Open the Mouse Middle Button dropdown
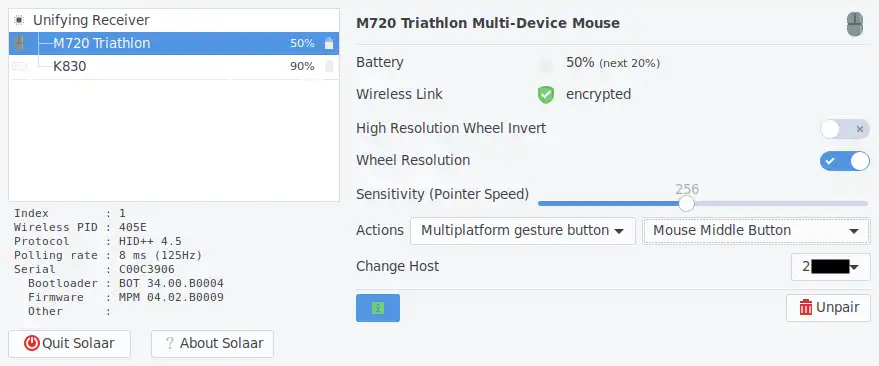Screen dimensions: 879x366 756,231
